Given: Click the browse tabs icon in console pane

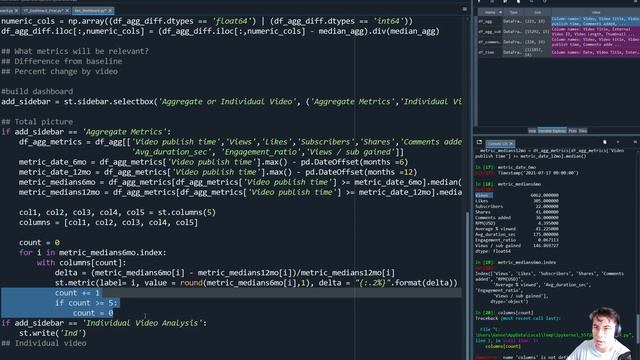Looking at the screenshot, I should pos(479,142).
